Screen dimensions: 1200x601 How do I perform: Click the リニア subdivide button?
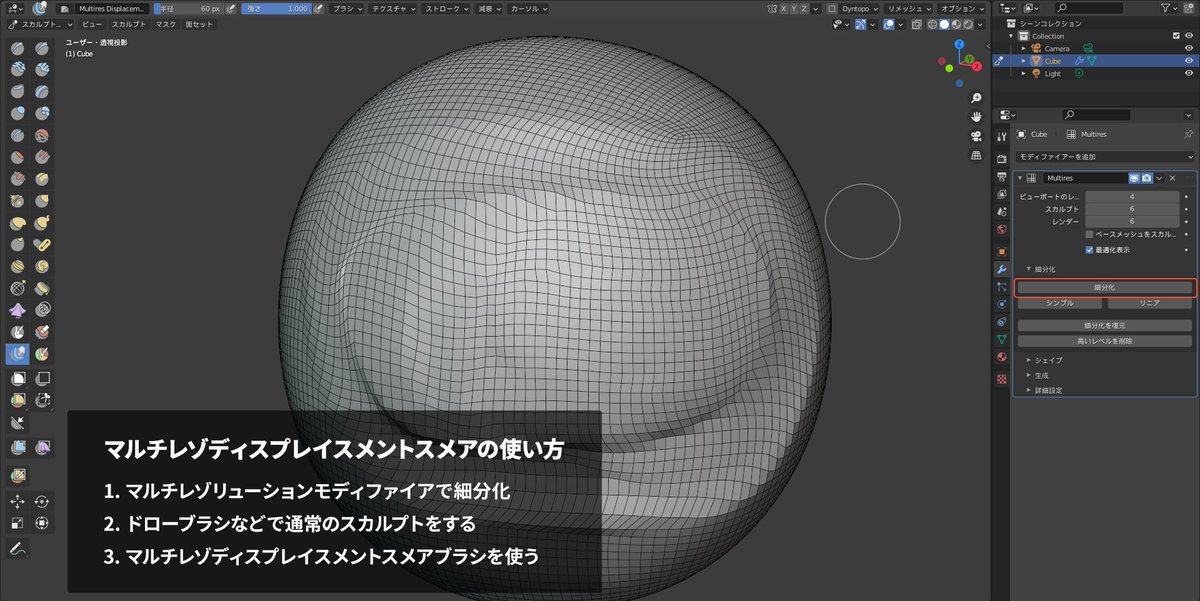point(1149,302)
